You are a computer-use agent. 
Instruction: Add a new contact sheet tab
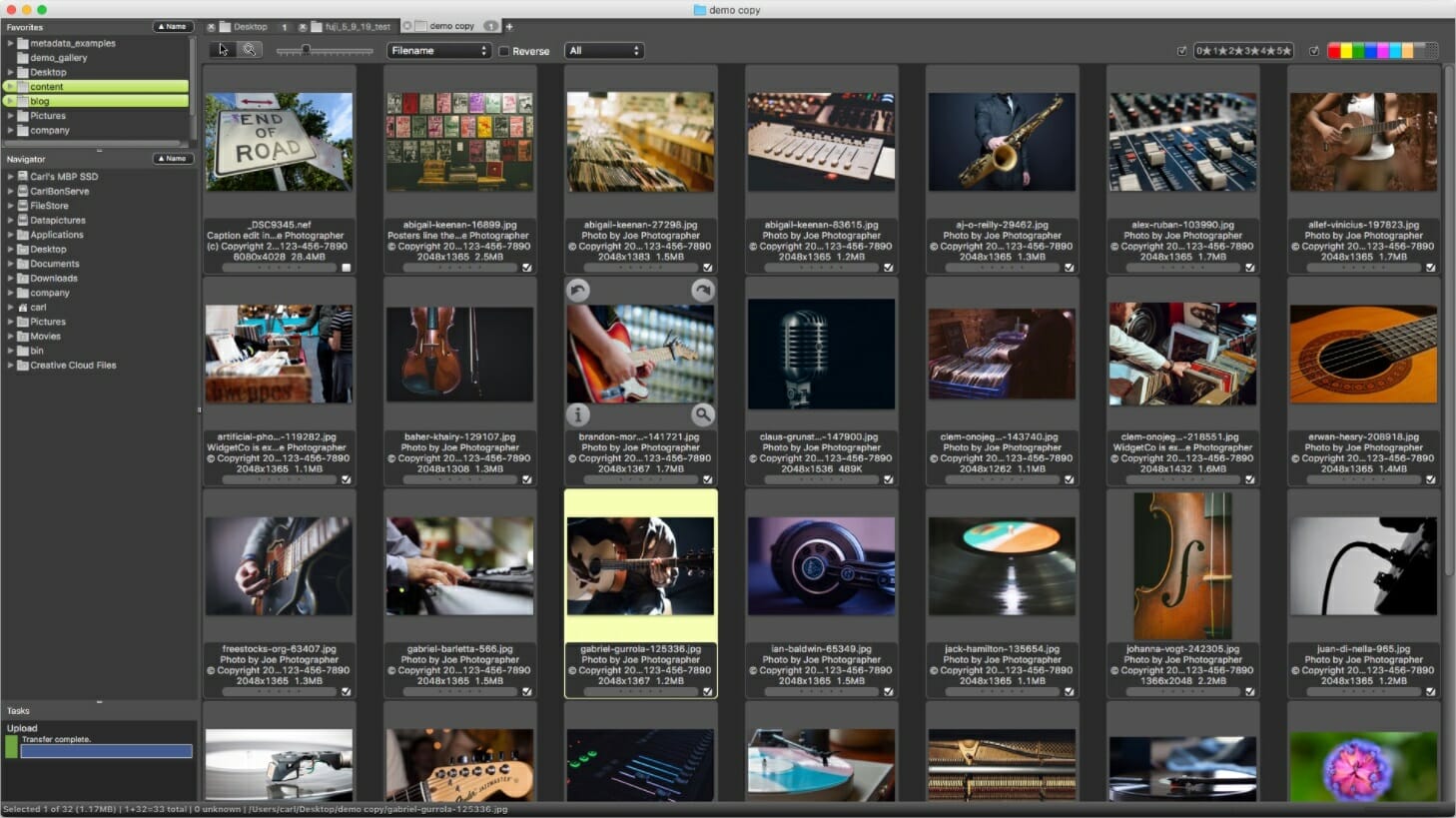(x=509, y=27)
